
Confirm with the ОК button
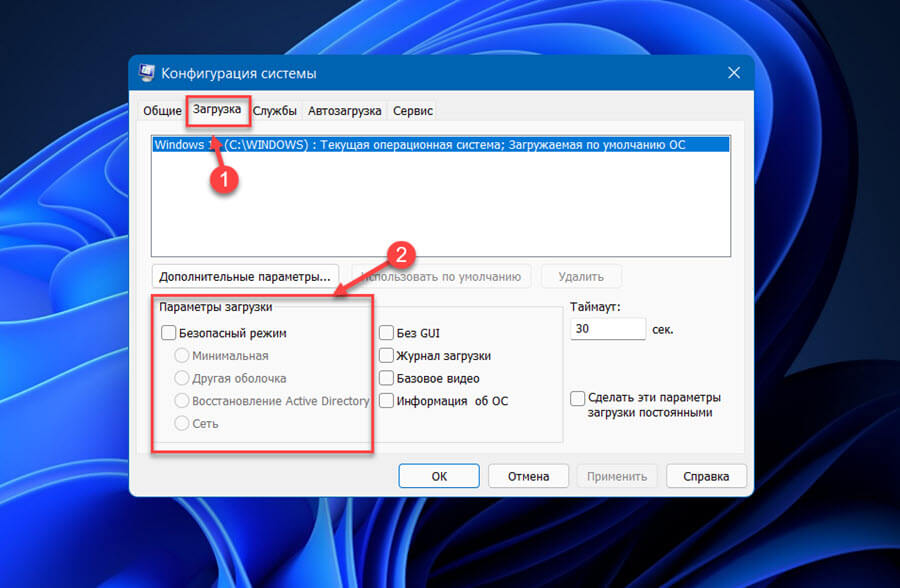click(x=439, y=476)
